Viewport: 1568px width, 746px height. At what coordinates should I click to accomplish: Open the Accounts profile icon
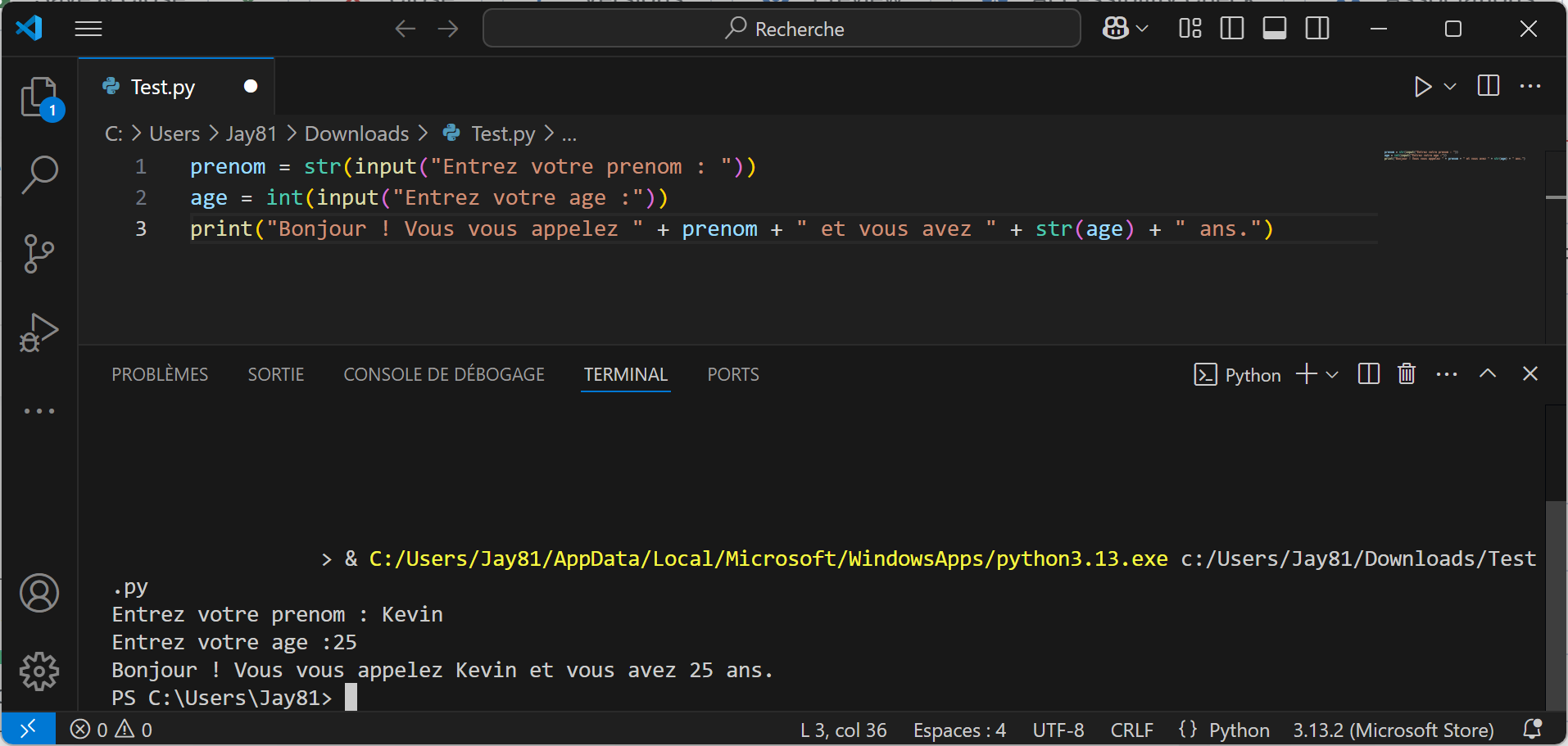tap(39, 594)
